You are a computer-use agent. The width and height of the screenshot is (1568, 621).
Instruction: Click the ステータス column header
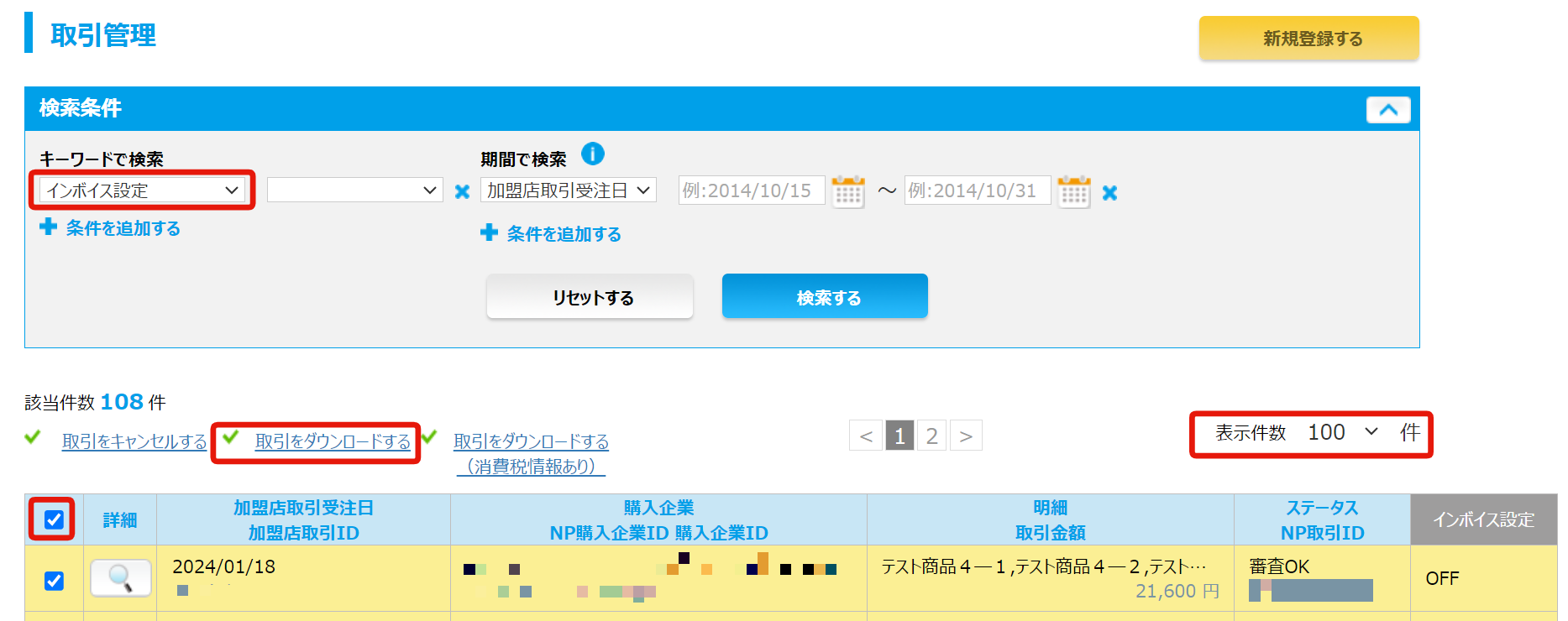tap(1322, 508)
